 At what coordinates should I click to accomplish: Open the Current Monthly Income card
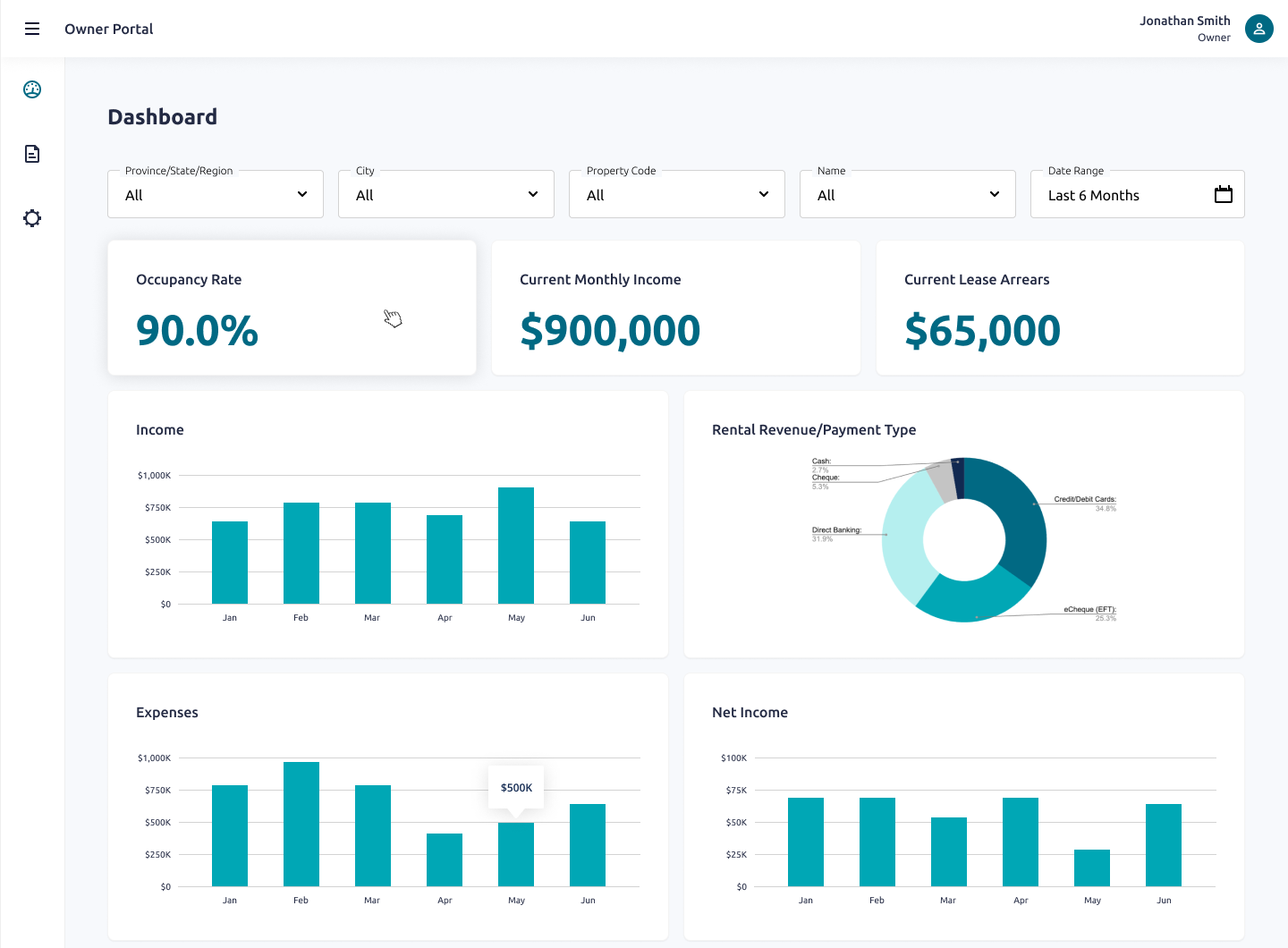[x=676, y=308]
